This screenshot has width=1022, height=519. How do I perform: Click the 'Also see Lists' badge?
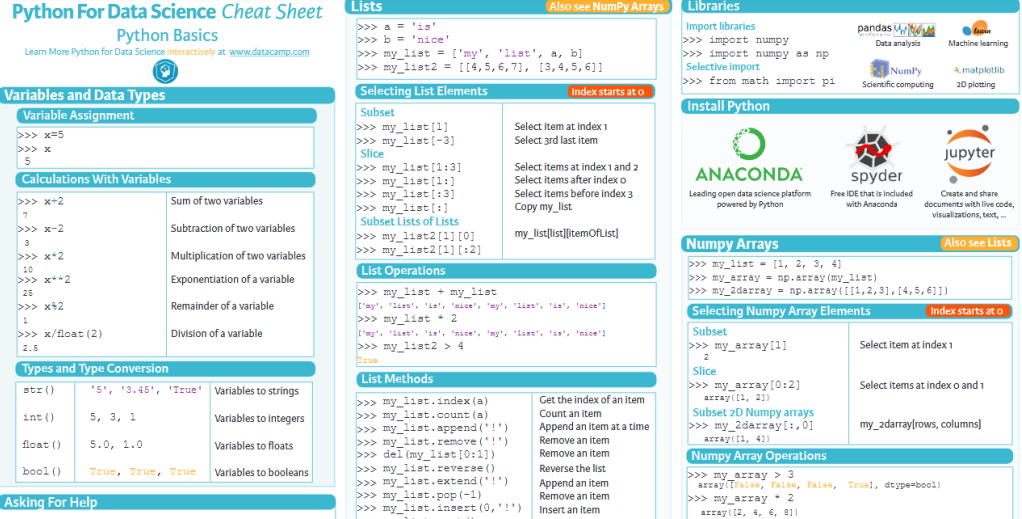pos(978,243)
